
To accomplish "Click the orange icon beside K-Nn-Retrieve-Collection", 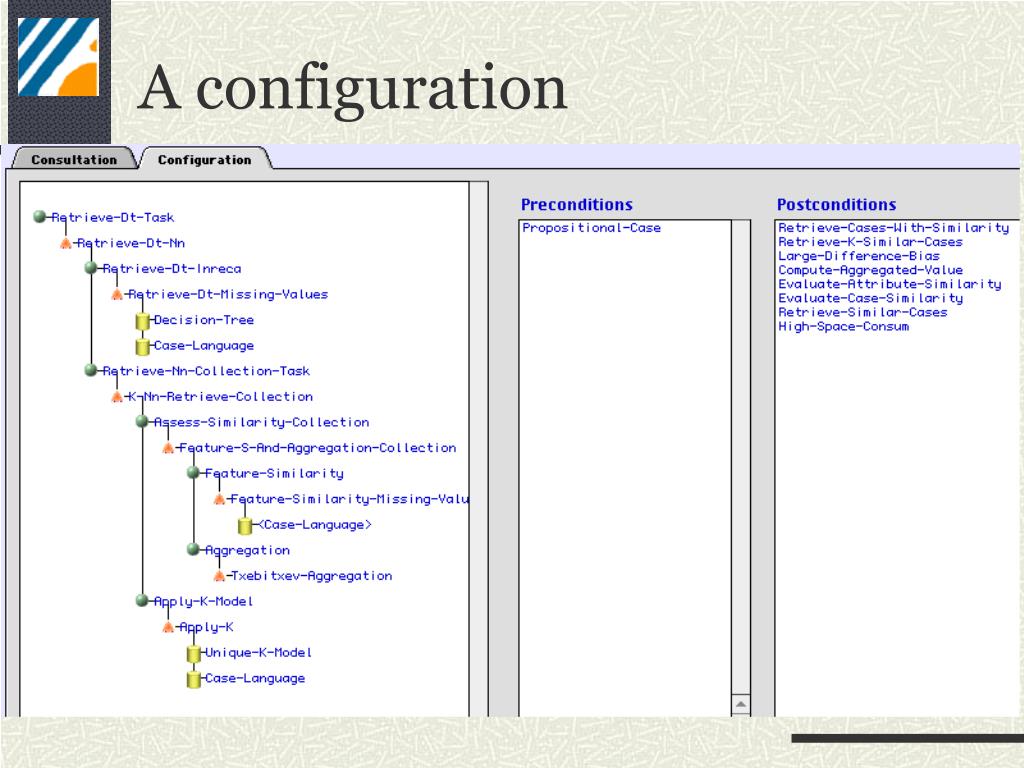I will click(x=116, y=396).
